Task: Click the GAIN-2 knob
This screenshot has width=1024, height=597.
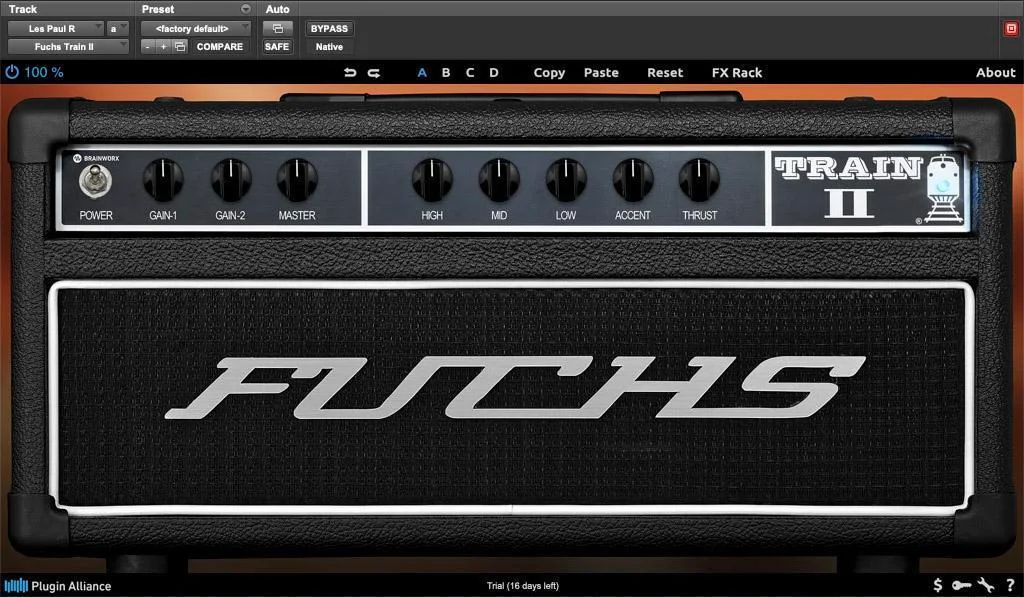Action: (x=231, y=180)
